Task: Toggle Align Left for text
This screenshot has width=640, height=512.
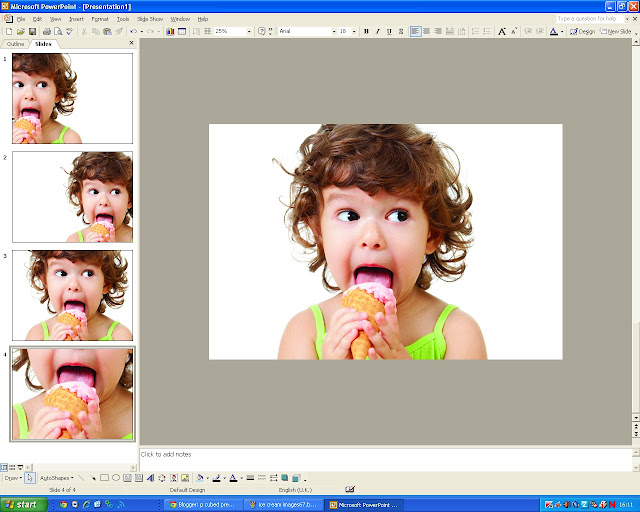Action: click(x=415, y=32)
